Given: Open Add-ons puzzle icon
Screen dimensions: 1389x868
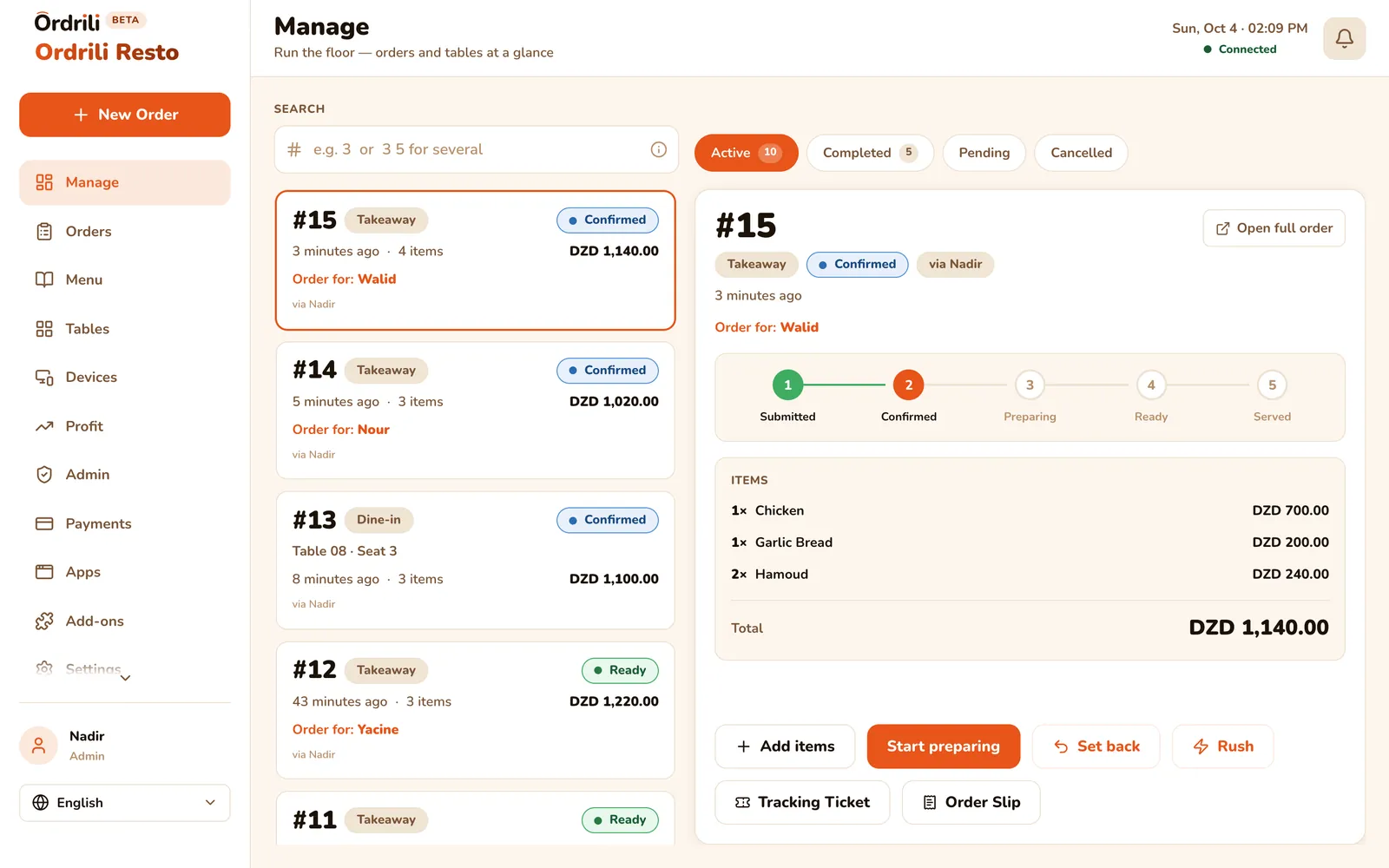Looking at the screenshot, I should tap(44, 621).
